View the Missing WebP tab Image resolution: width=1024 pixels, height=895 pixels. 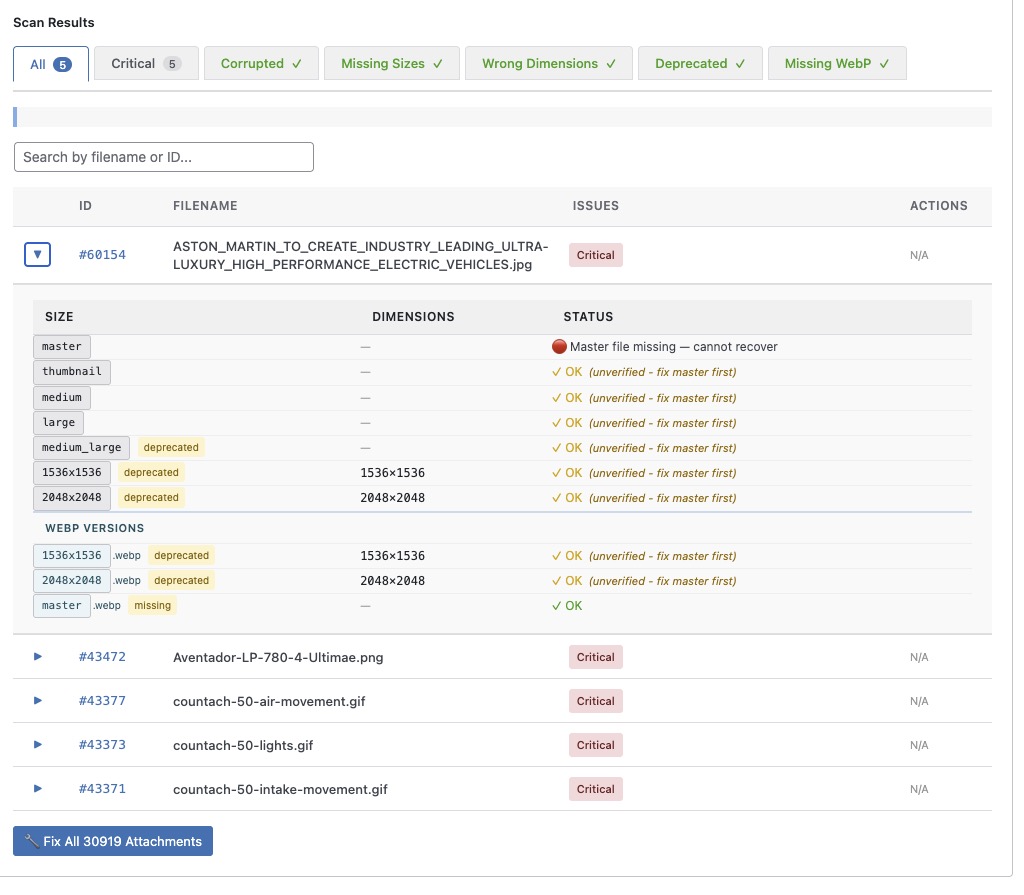[x=836, y=64]
